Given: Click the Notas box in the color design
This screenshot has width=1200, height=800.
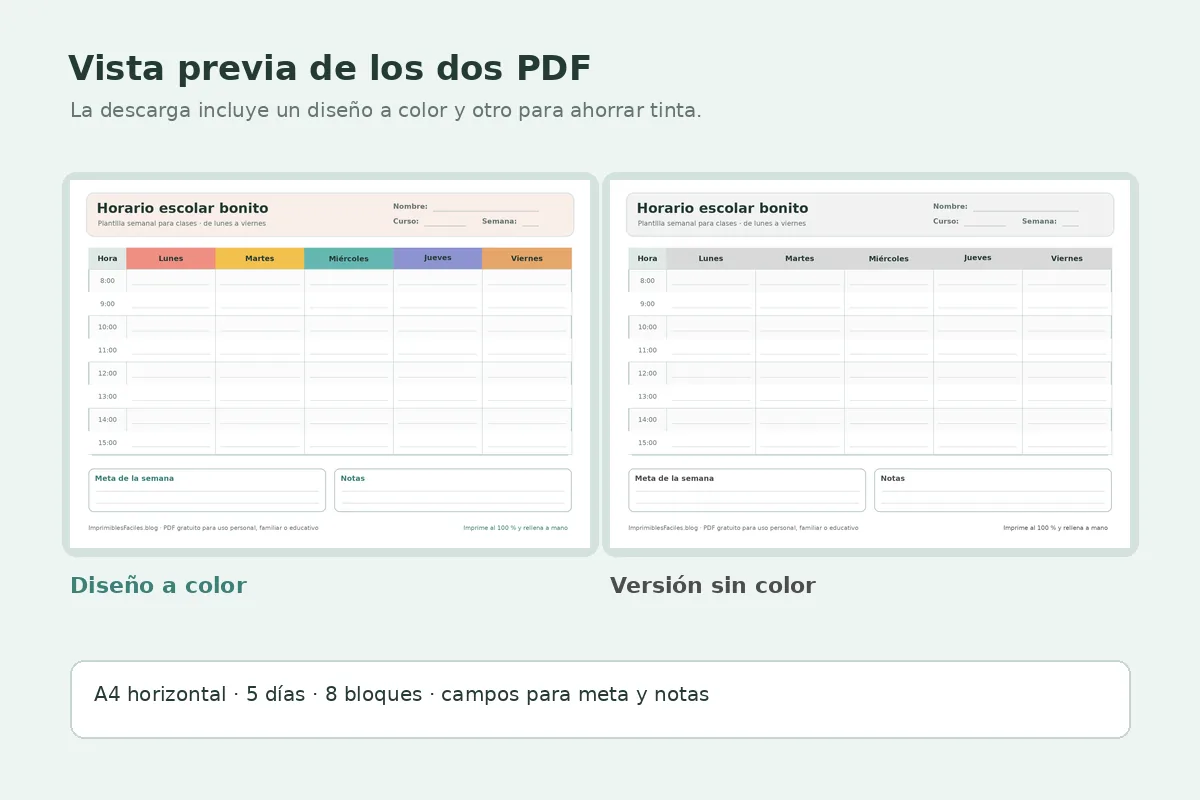Looking at the screenshot, I should 453,490.
